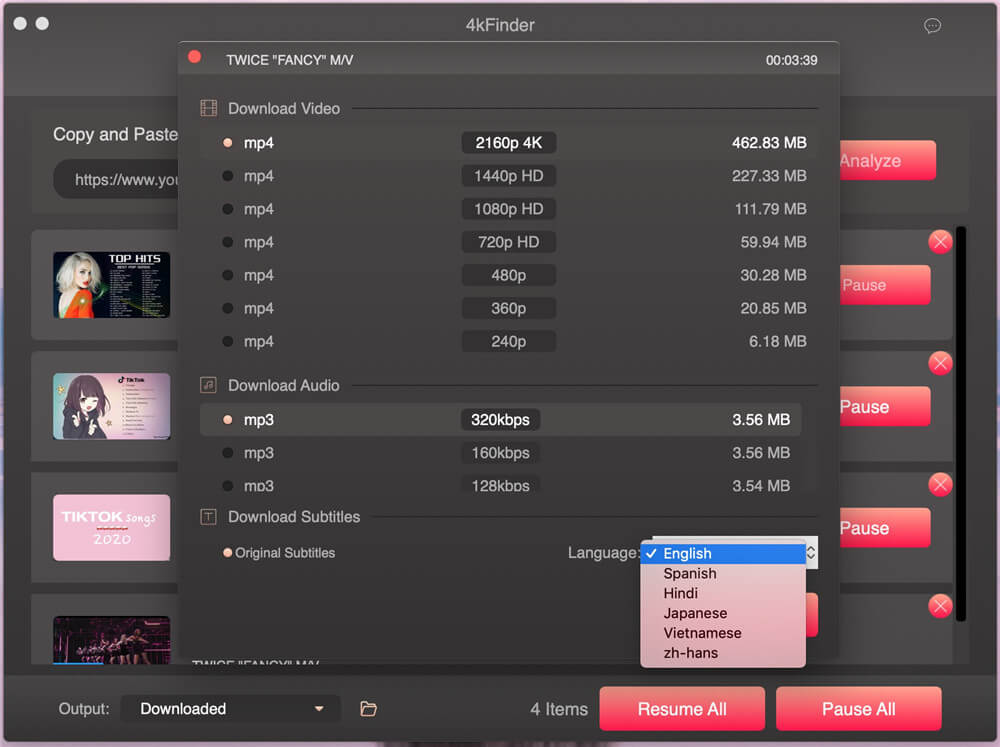Screen dimensions: 1000x747
Task: Open the output folder icon beside Downloaded
Action: pos(368,708)
